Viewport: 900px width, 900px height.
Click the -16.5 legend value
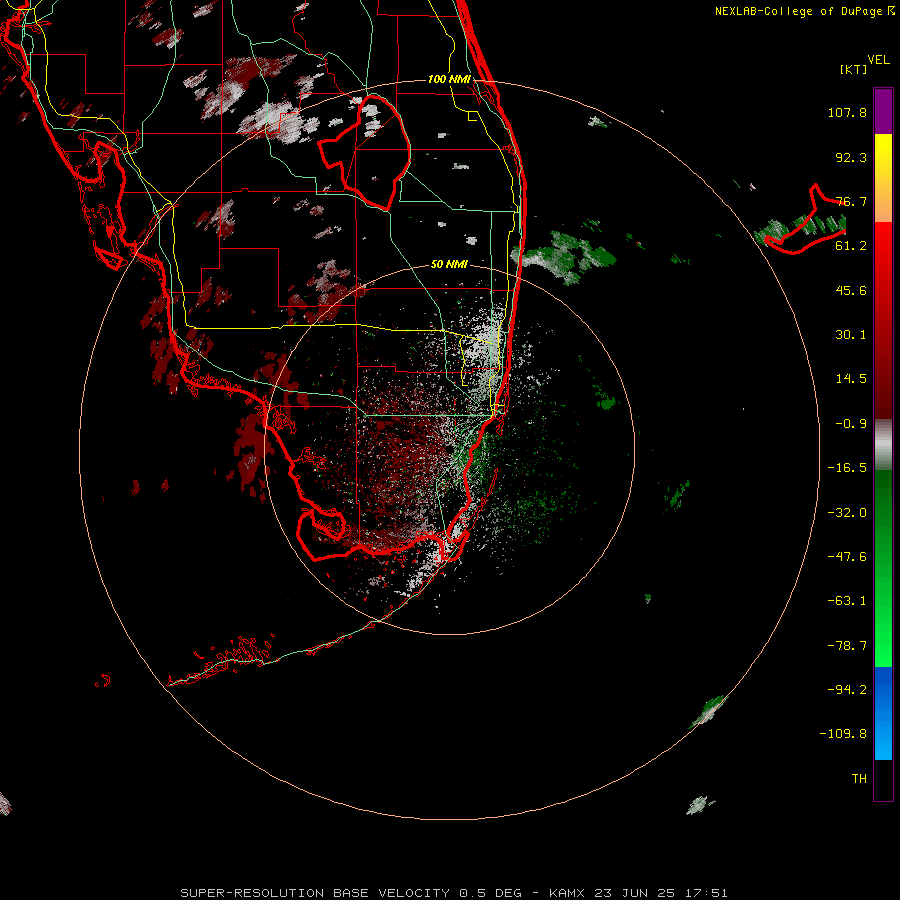point(847,468)
